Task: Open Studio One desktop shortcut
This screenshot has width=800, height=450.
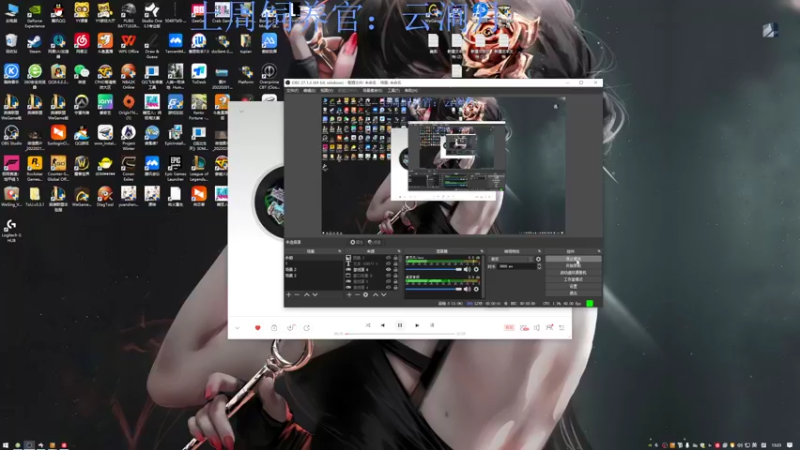Action: tap(152, 14)
